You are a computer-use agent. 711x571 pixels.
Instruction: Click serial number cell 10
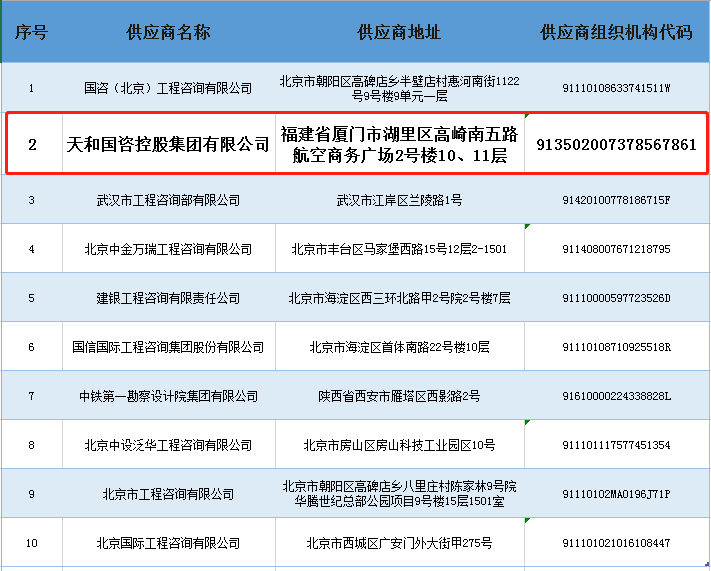(32, 543)
